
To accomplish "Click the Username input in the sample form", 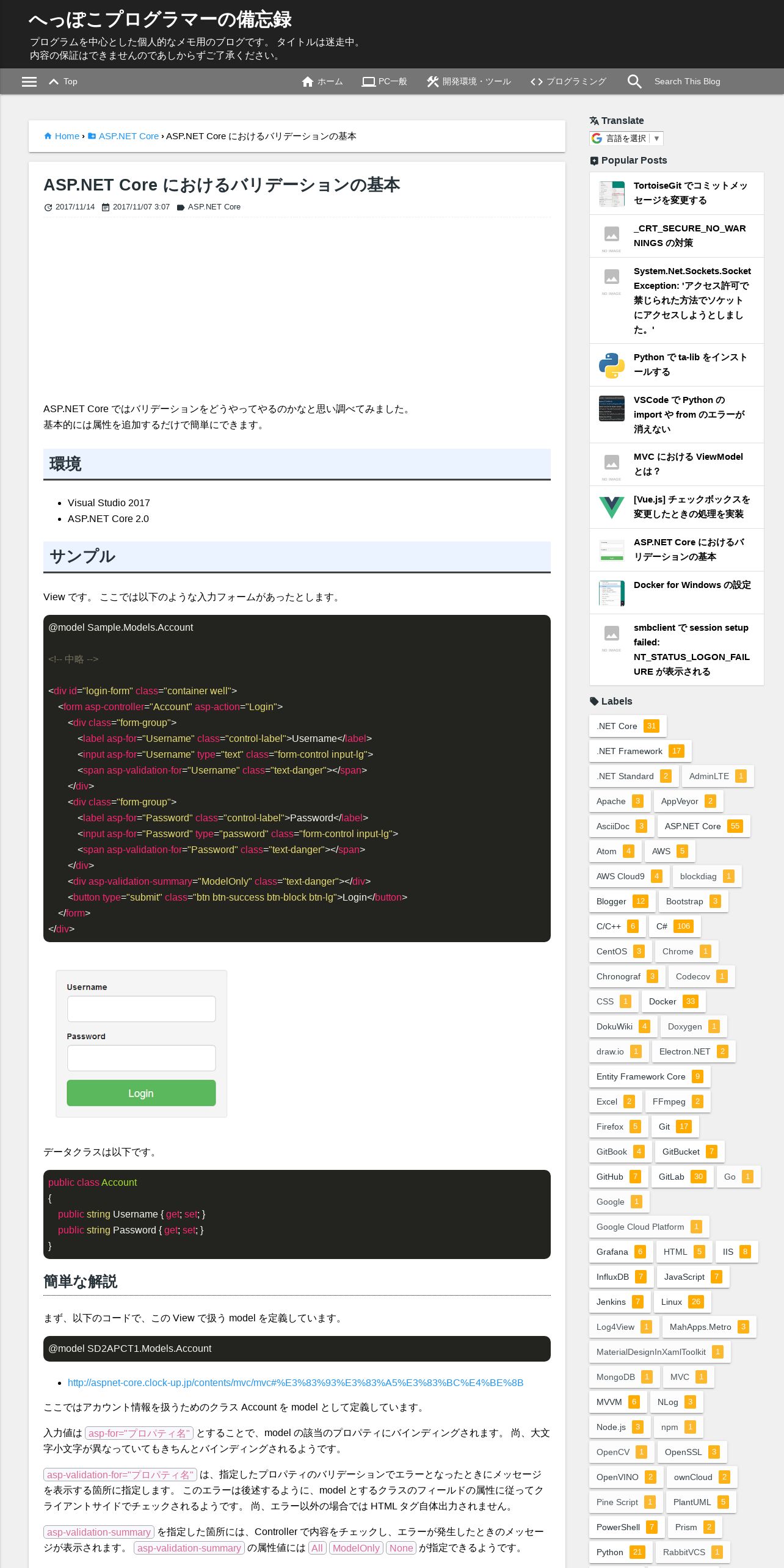I will point(141,1009).
